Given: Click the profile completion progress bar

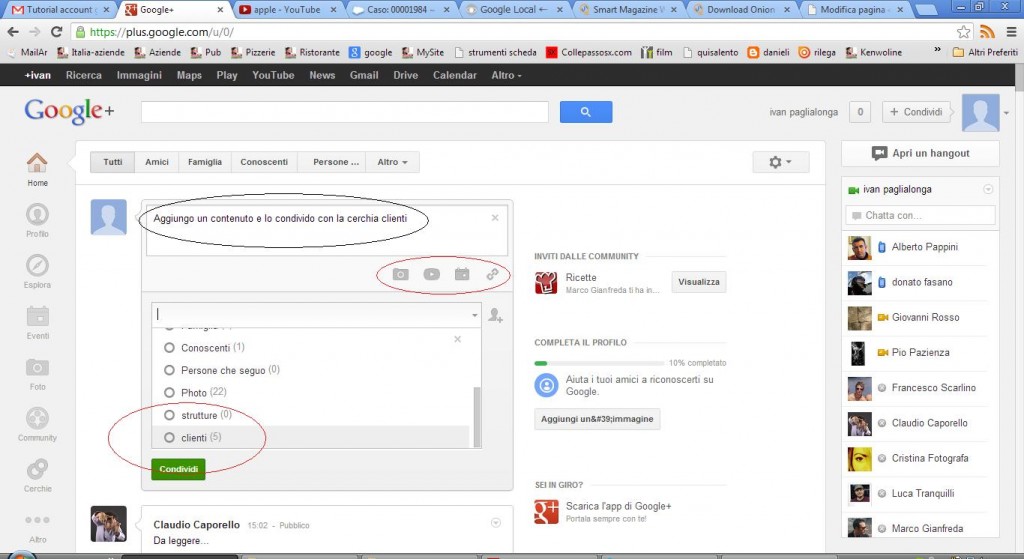Looking at the screenshot, I should coord(600,363).
